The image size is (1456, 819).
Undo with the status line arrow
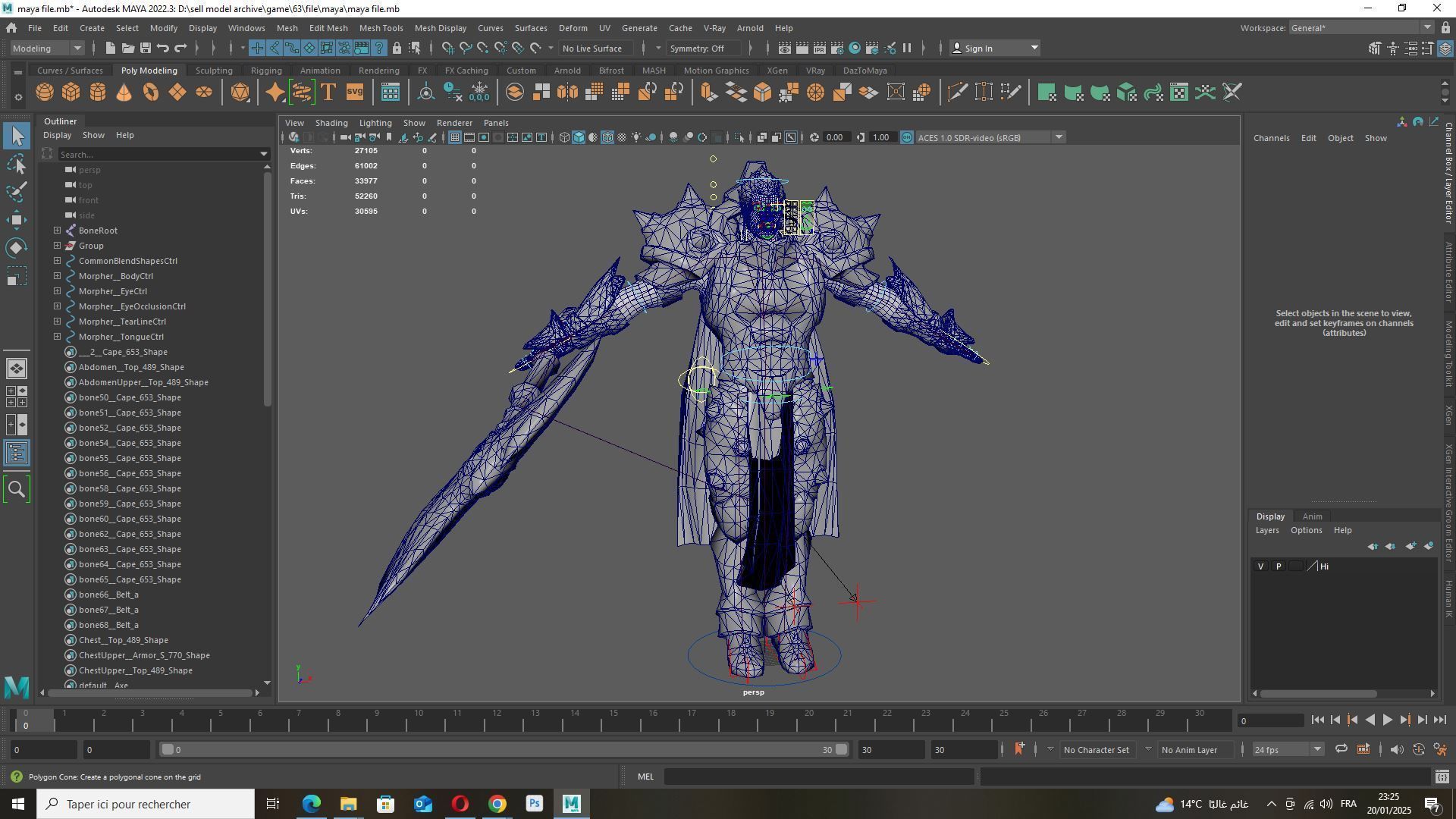[163, 49]
